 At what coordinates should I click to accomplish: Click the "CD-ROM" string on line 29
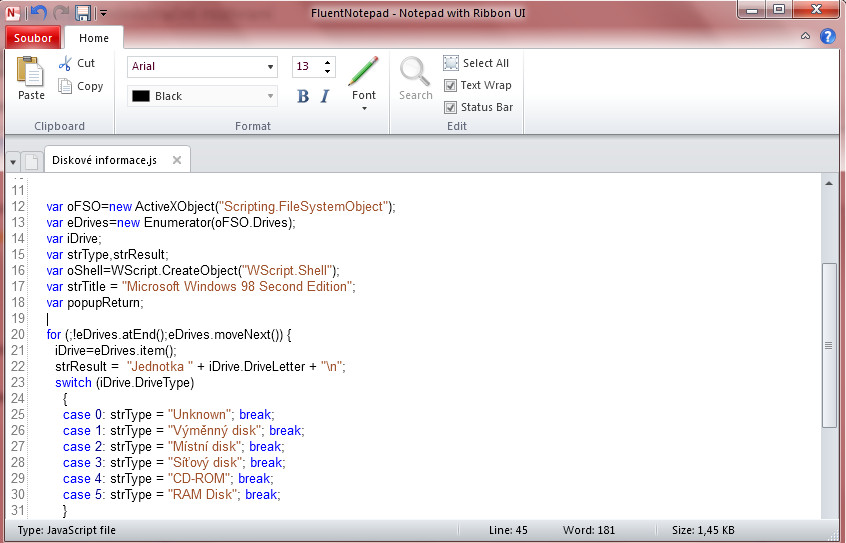coord(199,479)
